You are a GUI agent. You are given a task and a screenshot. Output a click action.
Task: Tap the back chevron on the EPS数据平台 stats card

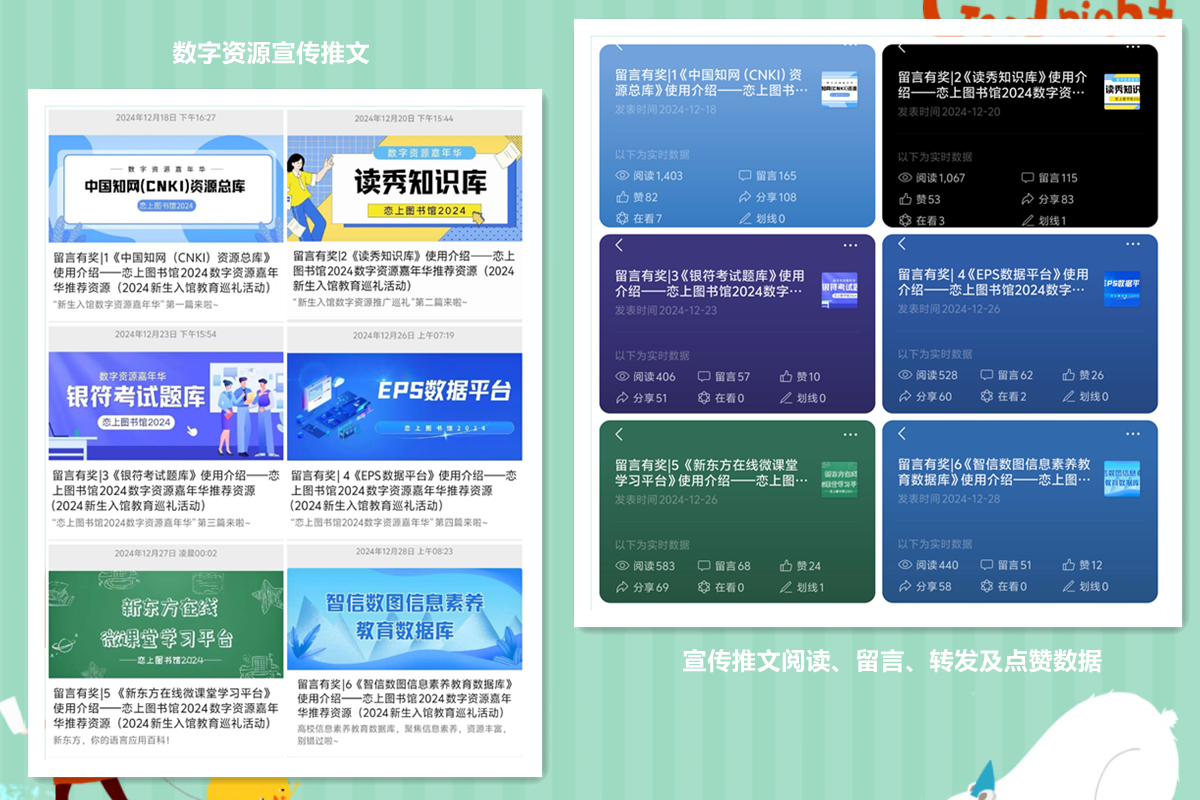pos(902,244)
